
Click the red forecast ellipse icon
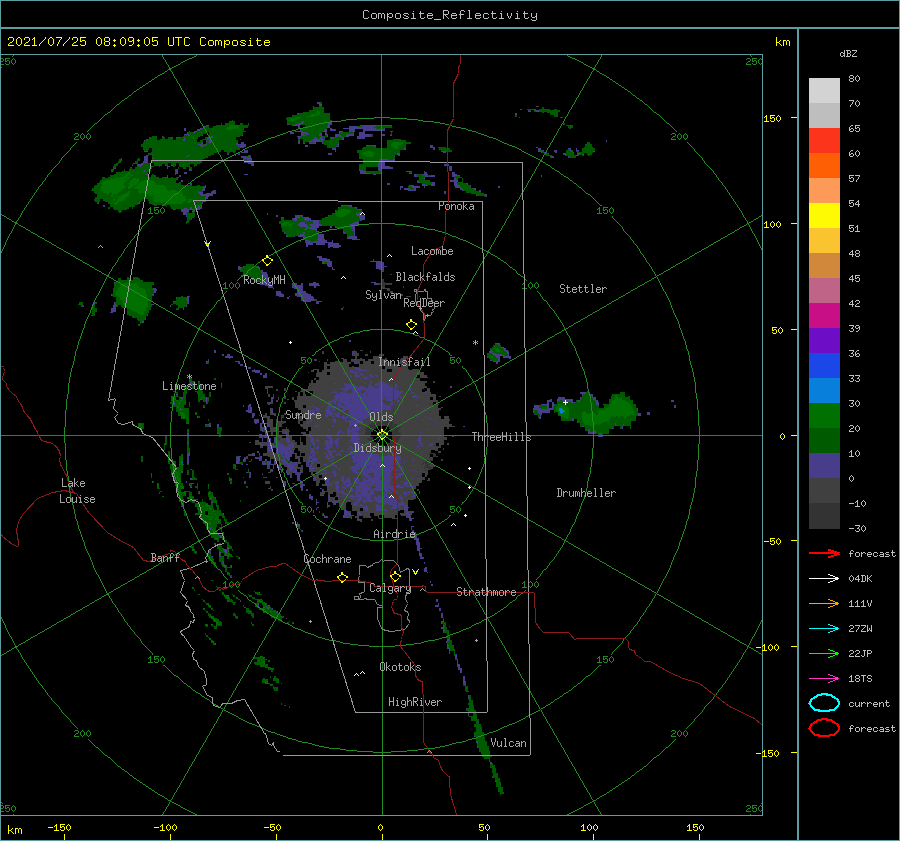coord(824,728)
